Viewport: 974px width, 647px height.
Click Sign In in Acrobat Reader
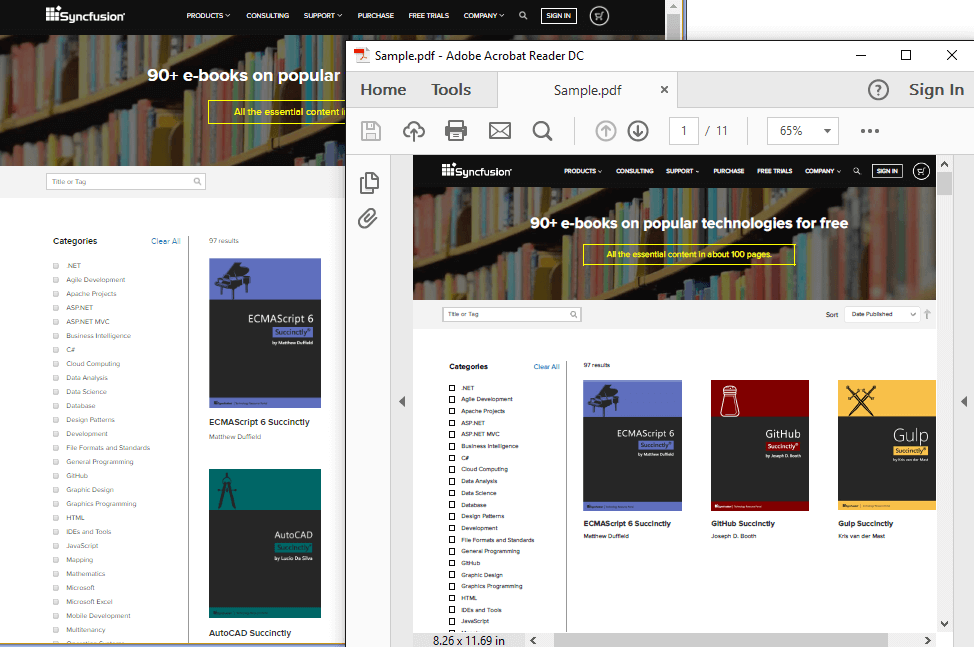[x=936, y=90]
